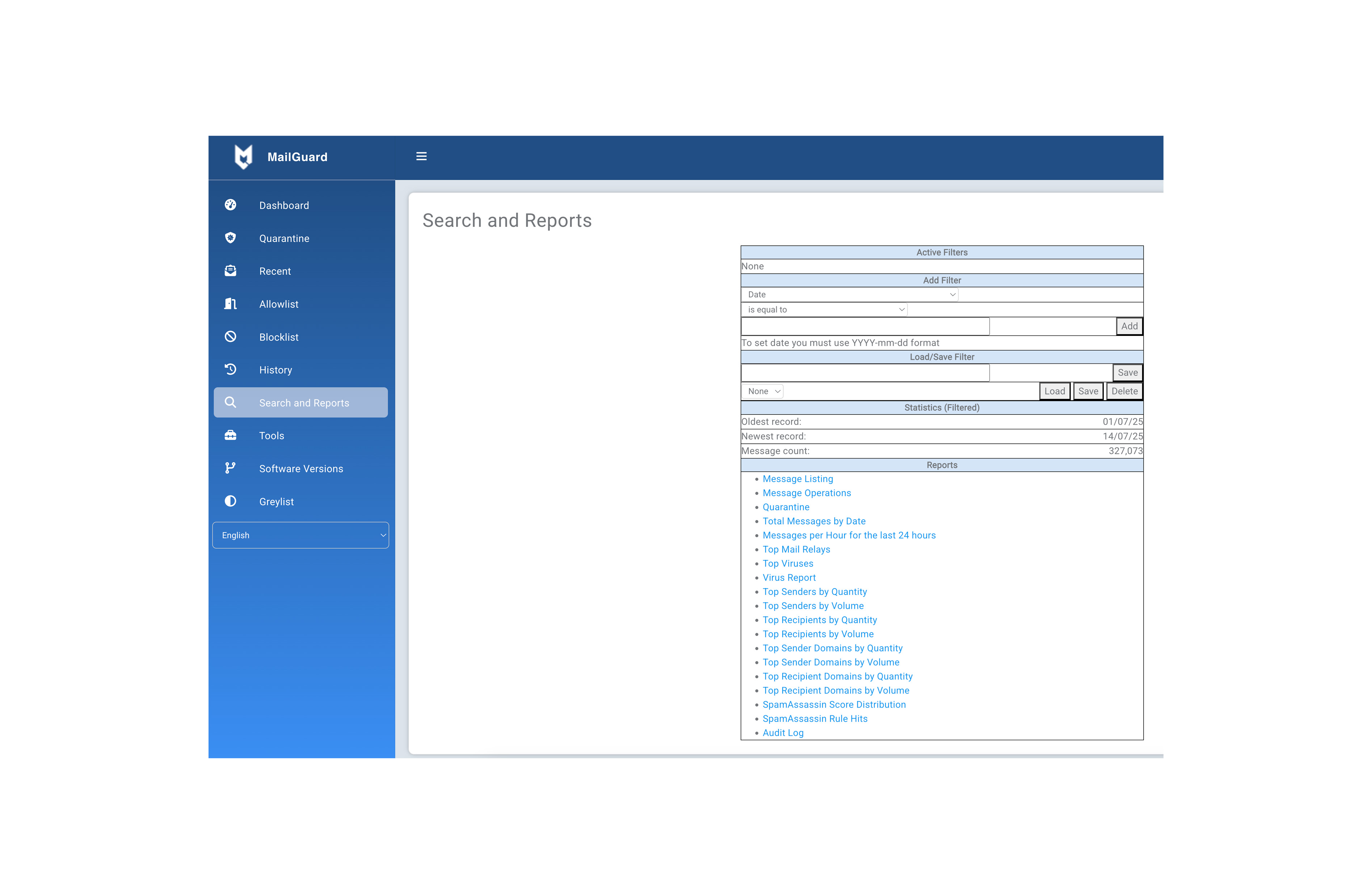Open the saved filter 'None' dropdown
The width and height of the screenshot is (1372, 894).
point(763,391)
